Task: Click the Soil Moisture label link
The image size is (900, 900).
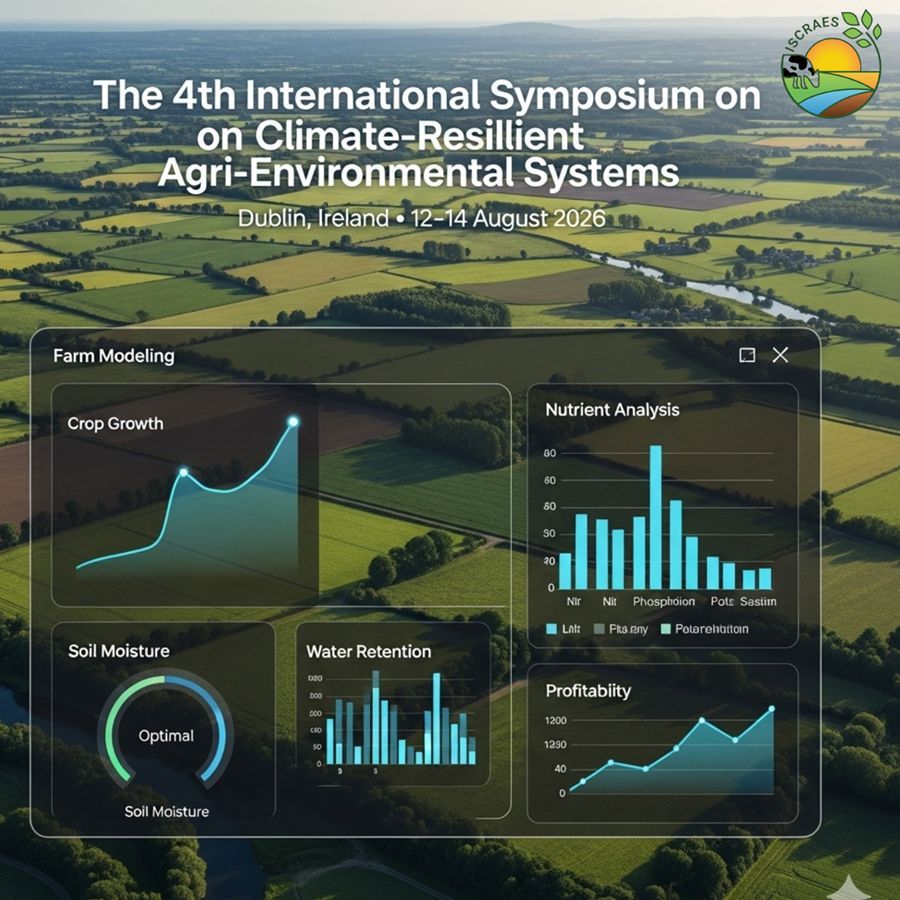Action: point(167,812)
